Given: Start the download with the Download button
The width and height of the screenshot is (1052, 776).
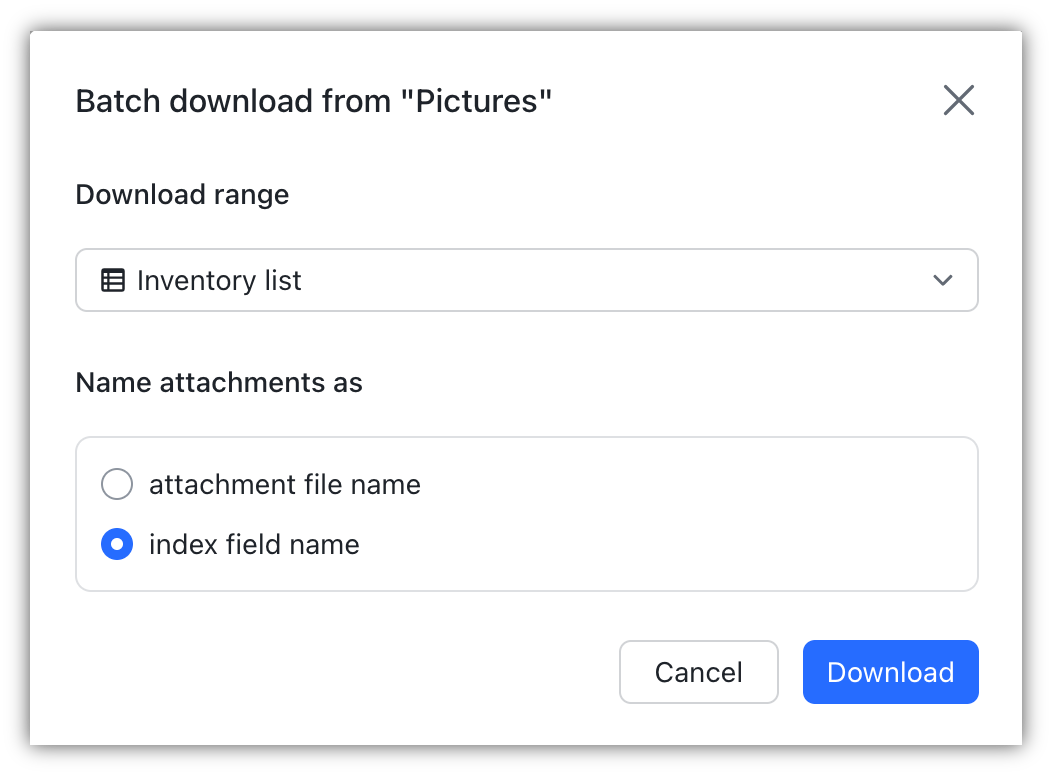Looking at the screenshot, I should coord(890,671).
